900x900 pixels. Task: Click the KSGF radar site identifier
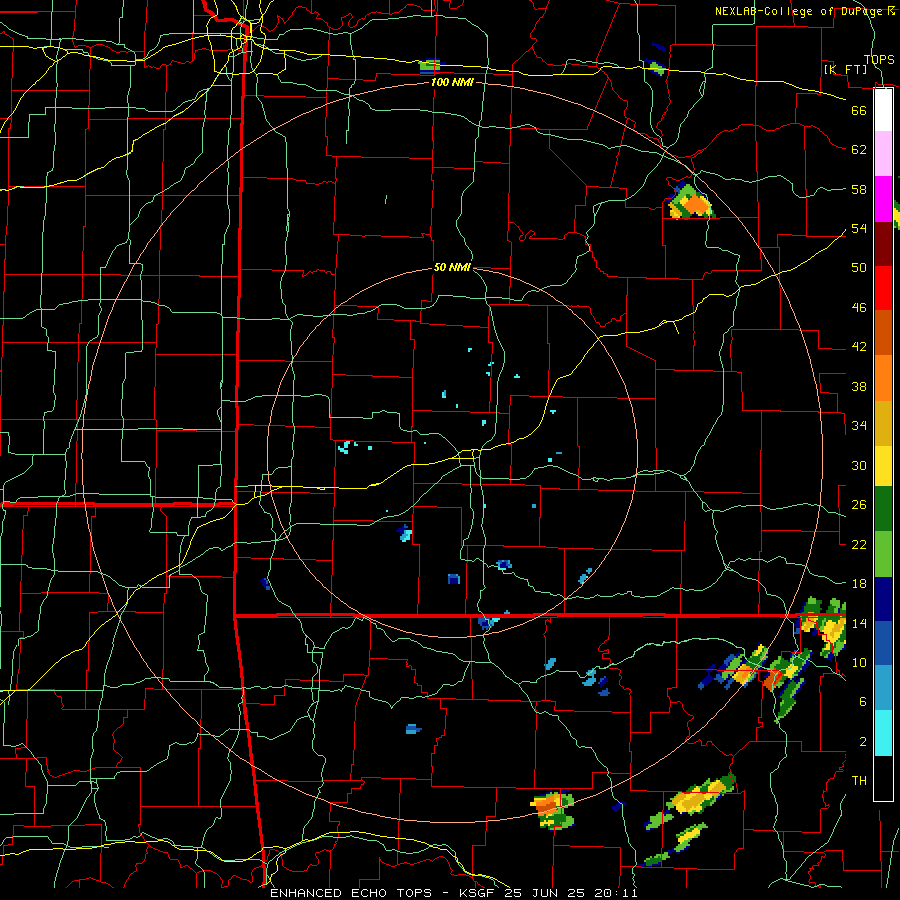[479, 893]
